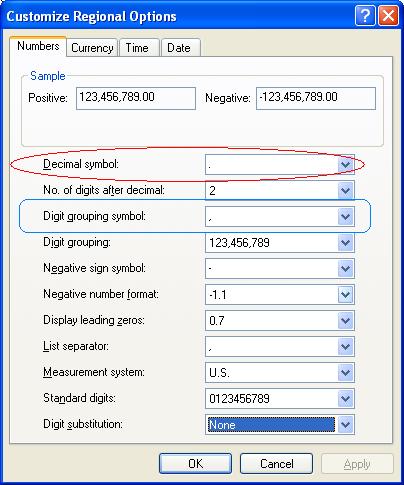Open the Digit substitution dropdown arrow
Image resolution: width=404 pixels, height=485 pixels.
pos(345,424)
